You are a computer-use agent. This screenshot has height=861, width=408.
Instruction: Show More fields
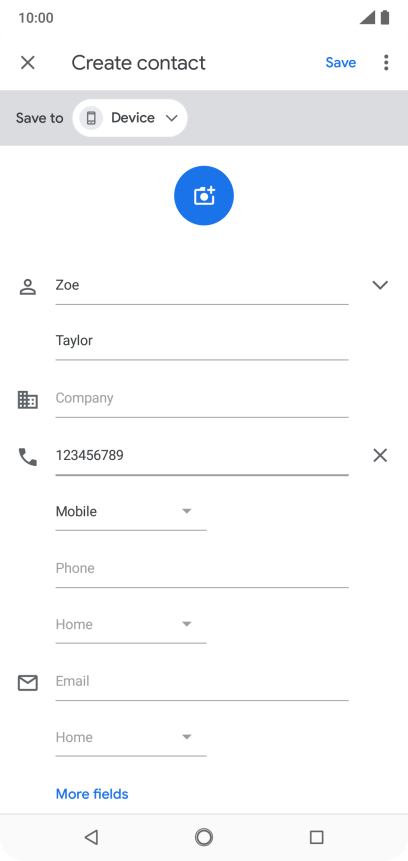click(92, 794)
